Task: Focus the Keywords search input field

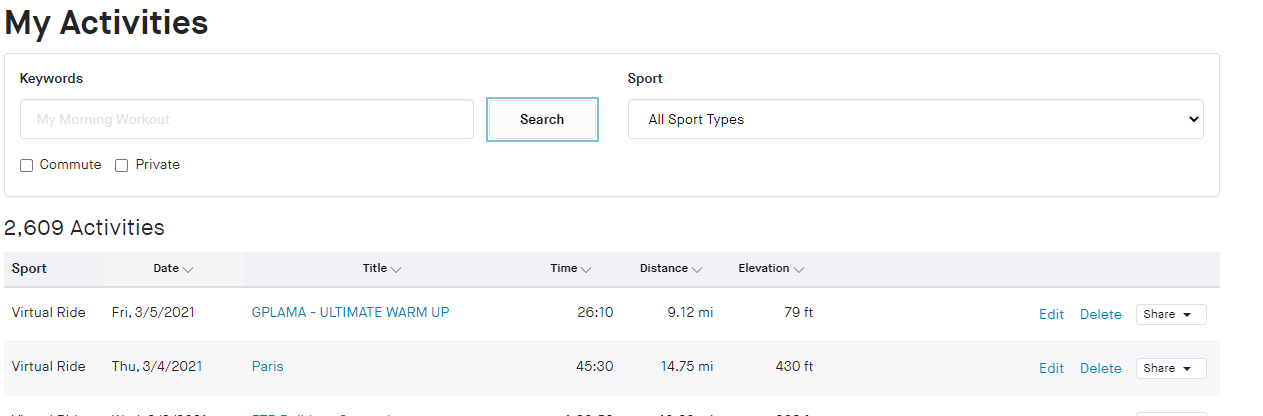Action: [x=246, y=119]
